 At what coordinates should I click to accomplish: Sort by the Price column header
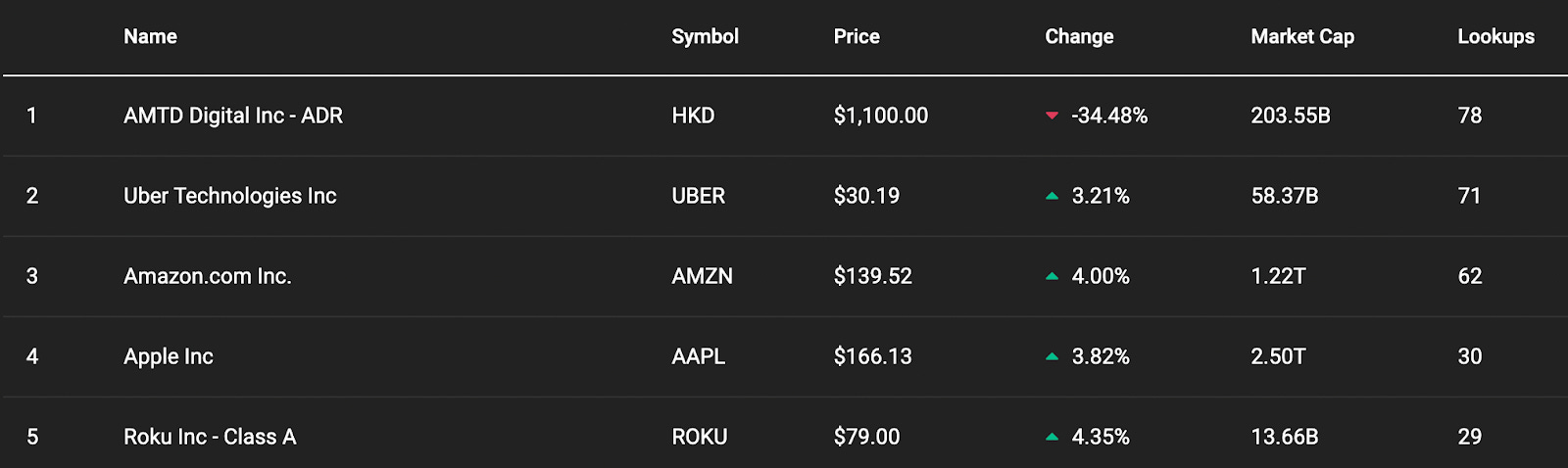[x=857, y=36]
